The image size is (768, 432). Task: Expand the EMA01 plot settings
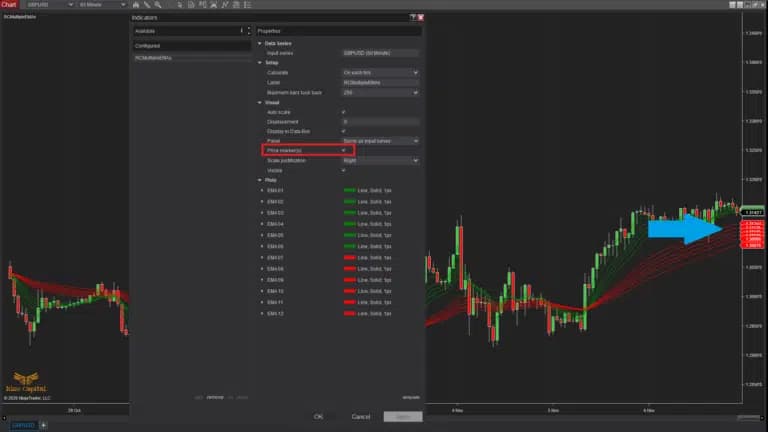pos(262,190)
